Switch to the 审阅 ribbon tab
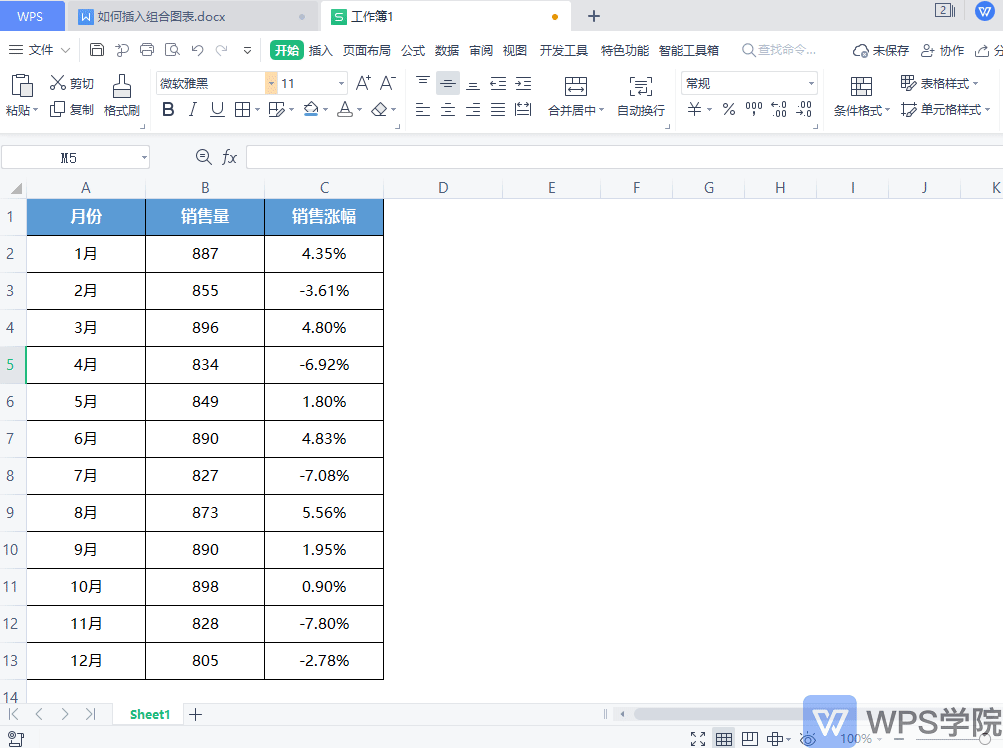The height and width of the screenshot is (748, 1003). 480,50
